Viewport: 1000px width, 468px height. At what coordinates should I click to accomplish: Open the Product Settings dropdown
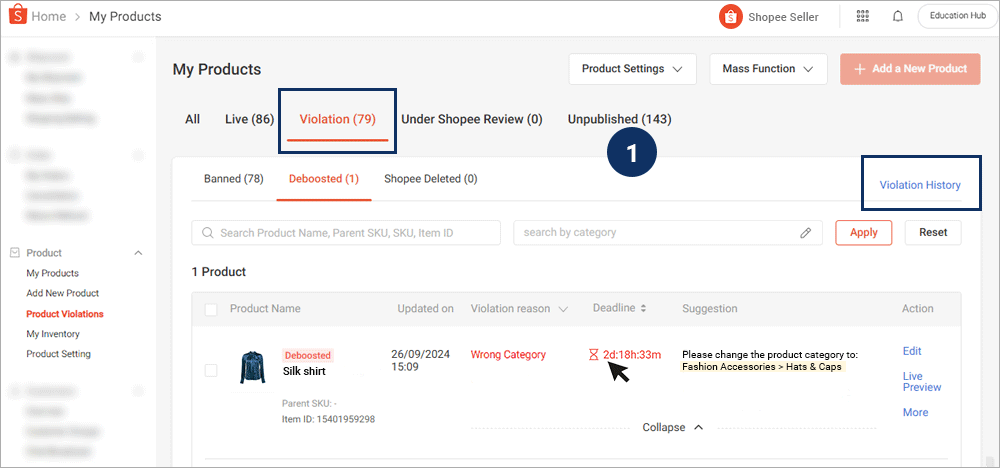click(x=633, y=69)
